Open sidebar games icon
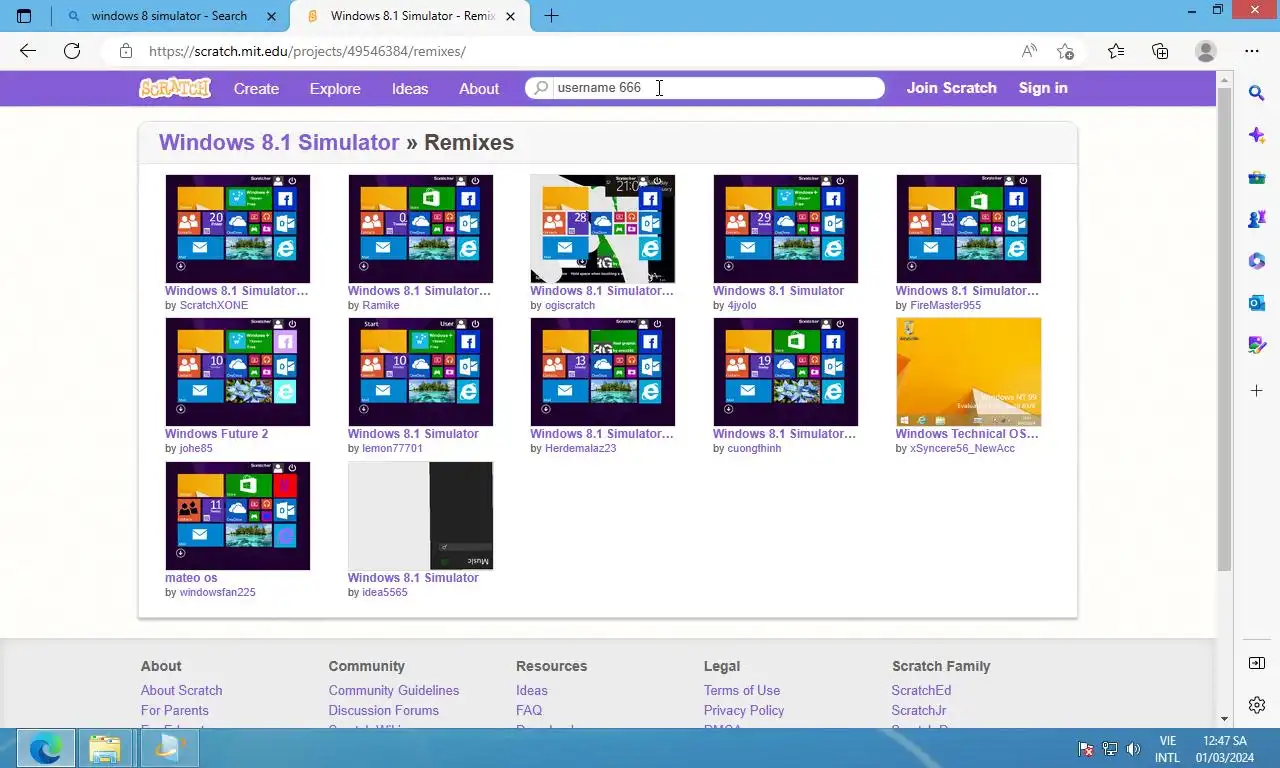Screen dimensions: 1280x768 [1257, 220]
